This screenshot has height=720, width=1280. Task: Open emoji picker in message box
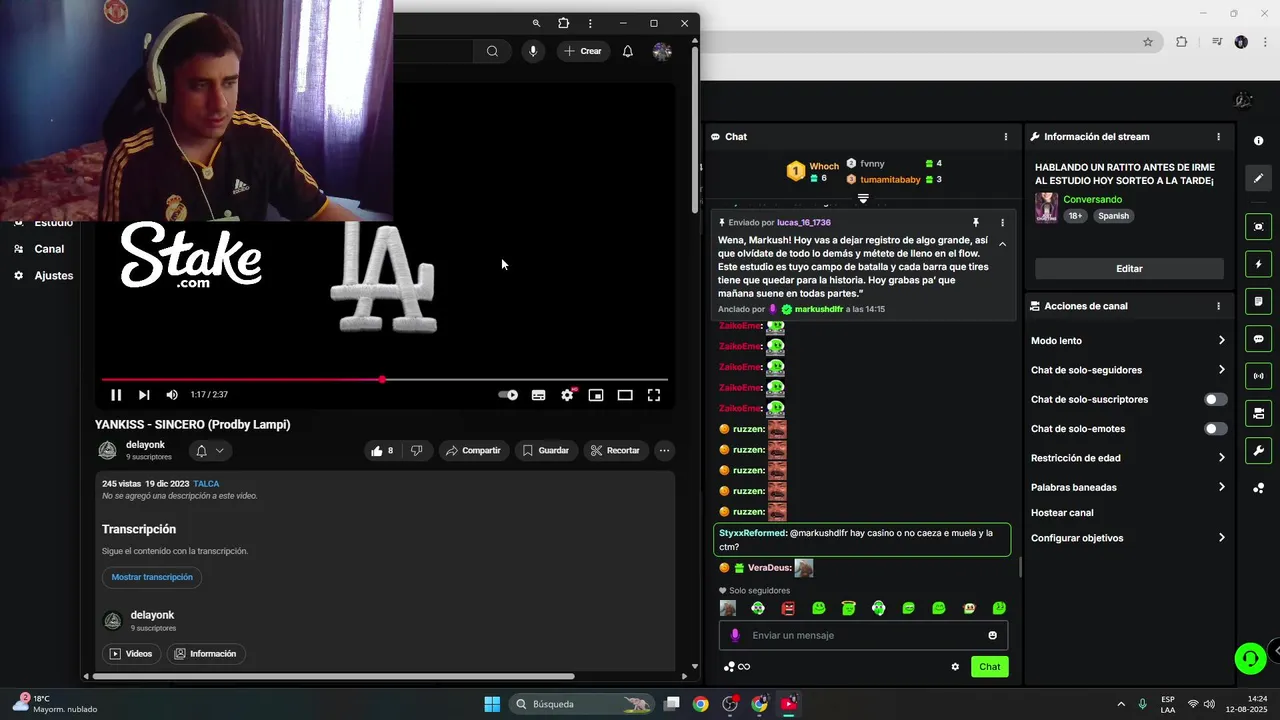pyautogui.click(x=992, y=635)
